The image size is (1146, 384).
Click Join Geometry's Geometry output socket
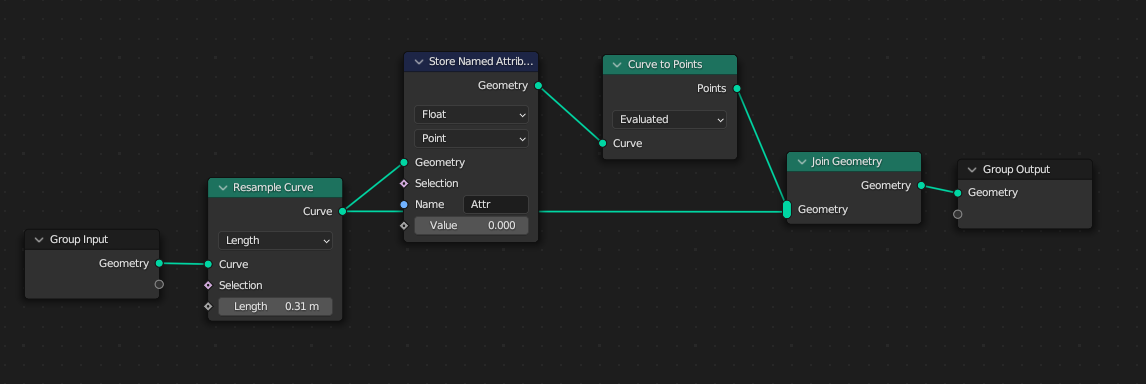coord(921,186)
